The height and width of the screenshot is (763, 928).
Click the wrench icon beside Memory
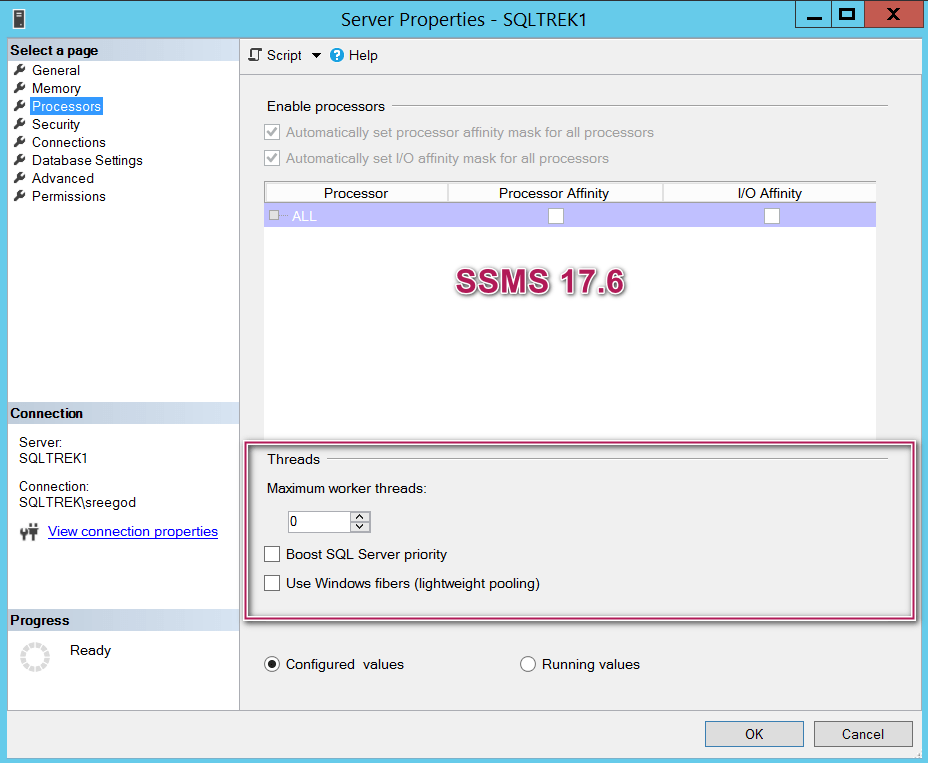click(19, 88)
